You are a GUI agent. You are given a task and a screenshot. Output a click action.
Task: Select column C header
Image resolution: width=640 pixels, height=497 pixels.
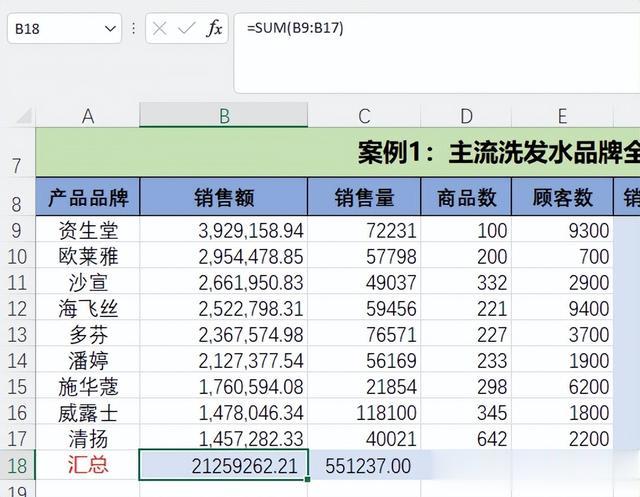(x=364, y=116)
